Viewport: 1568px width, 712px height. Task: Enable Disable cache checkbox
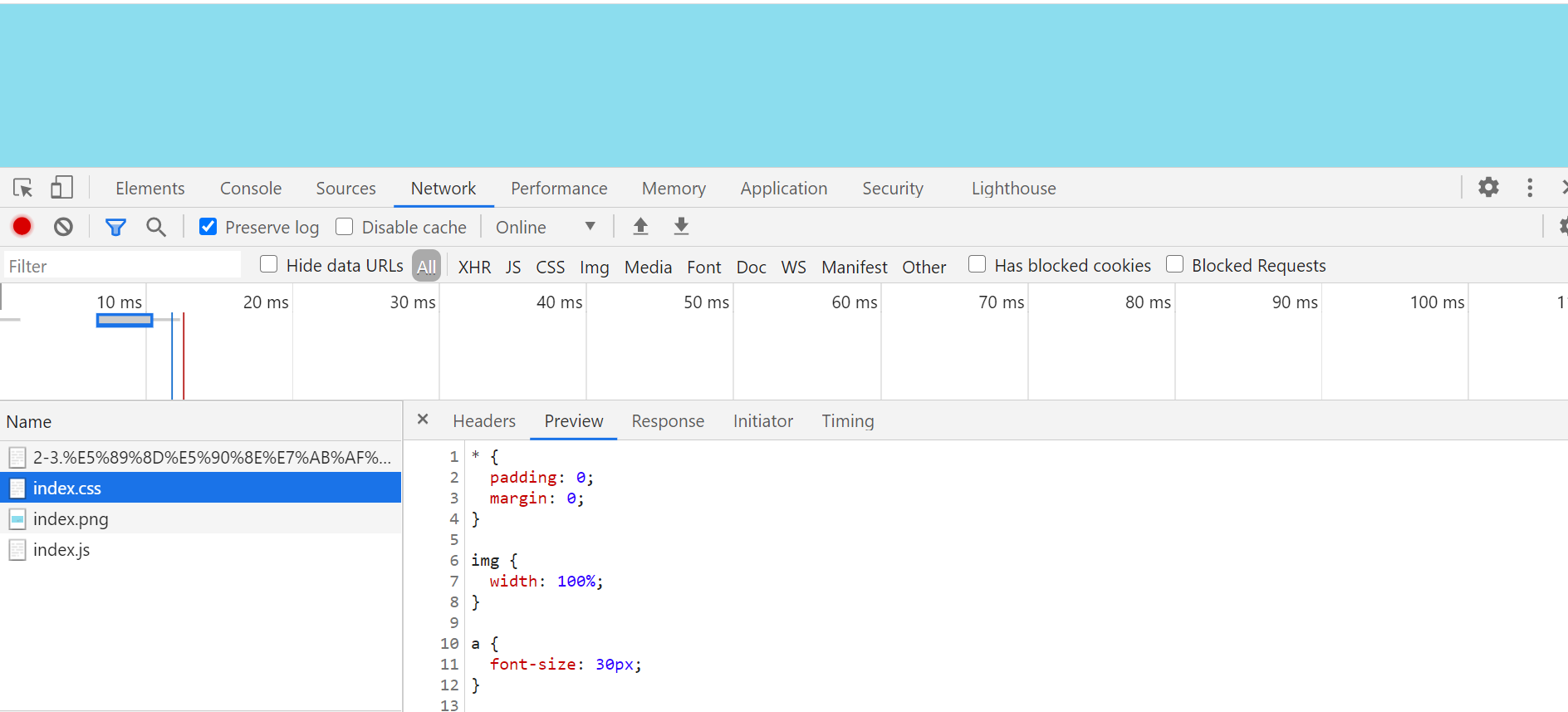[345, 226]
